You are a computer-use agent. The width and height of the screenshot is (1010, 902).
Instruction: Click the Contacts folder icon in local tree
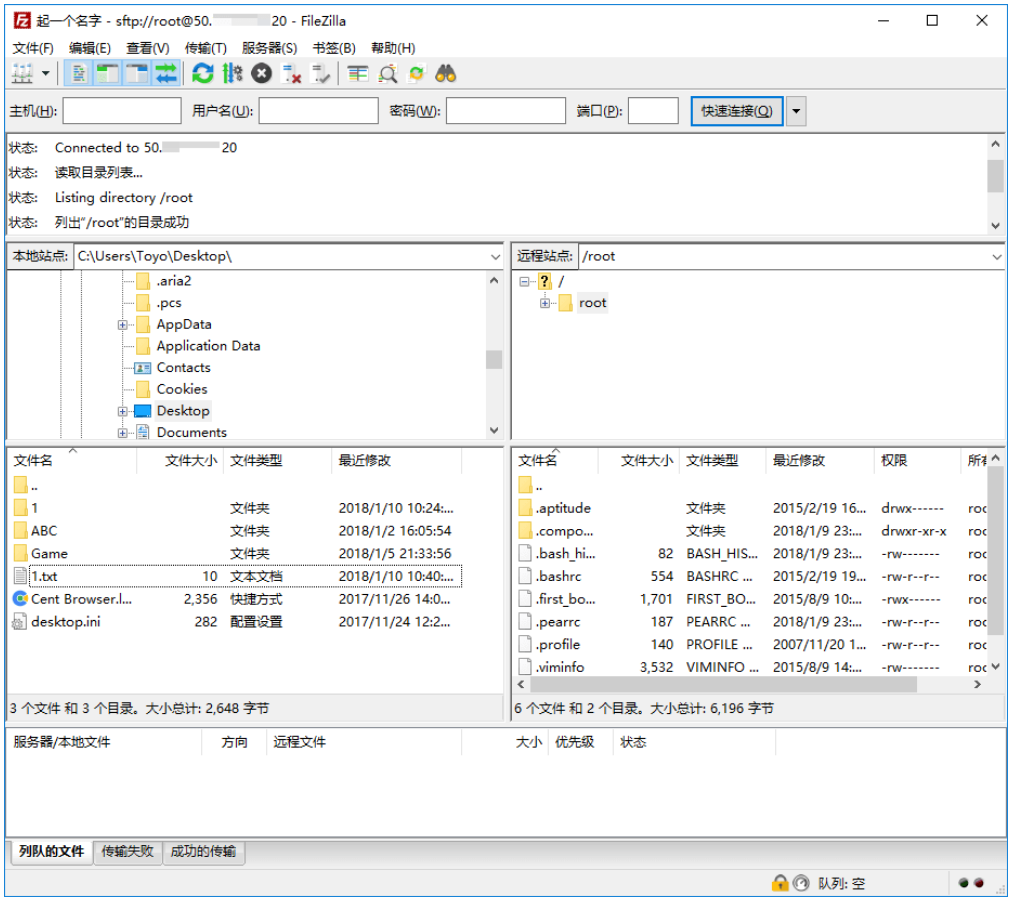142,368
